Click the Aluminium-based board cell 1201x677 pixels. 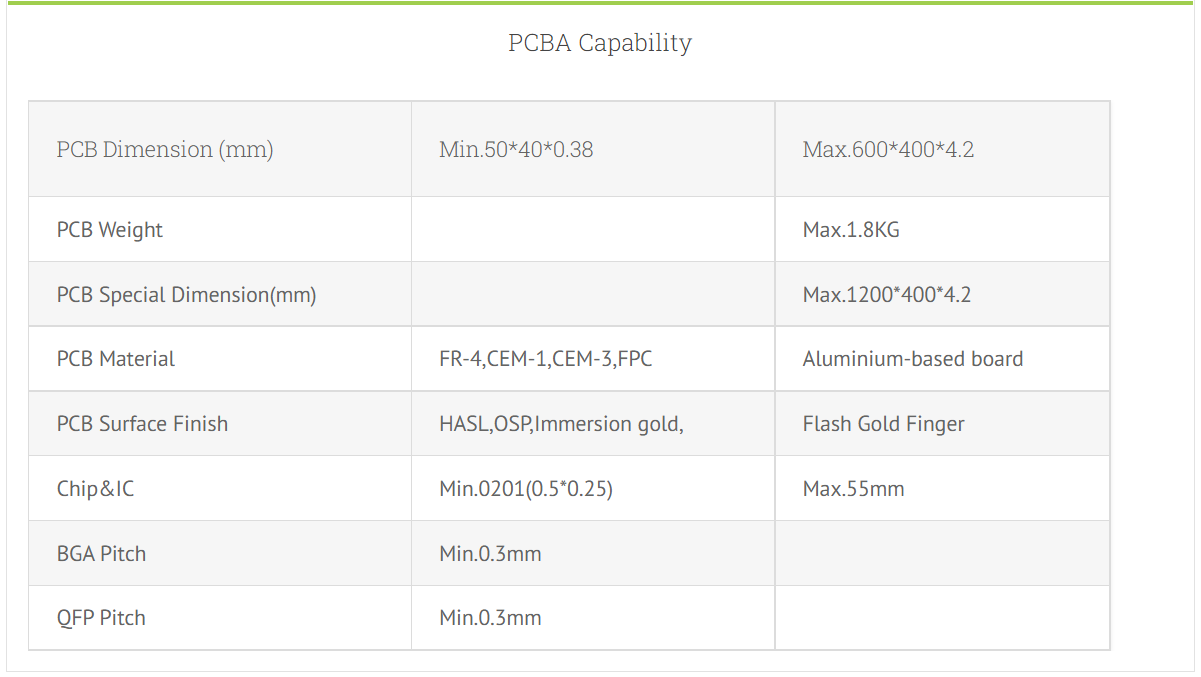(912, 359)
